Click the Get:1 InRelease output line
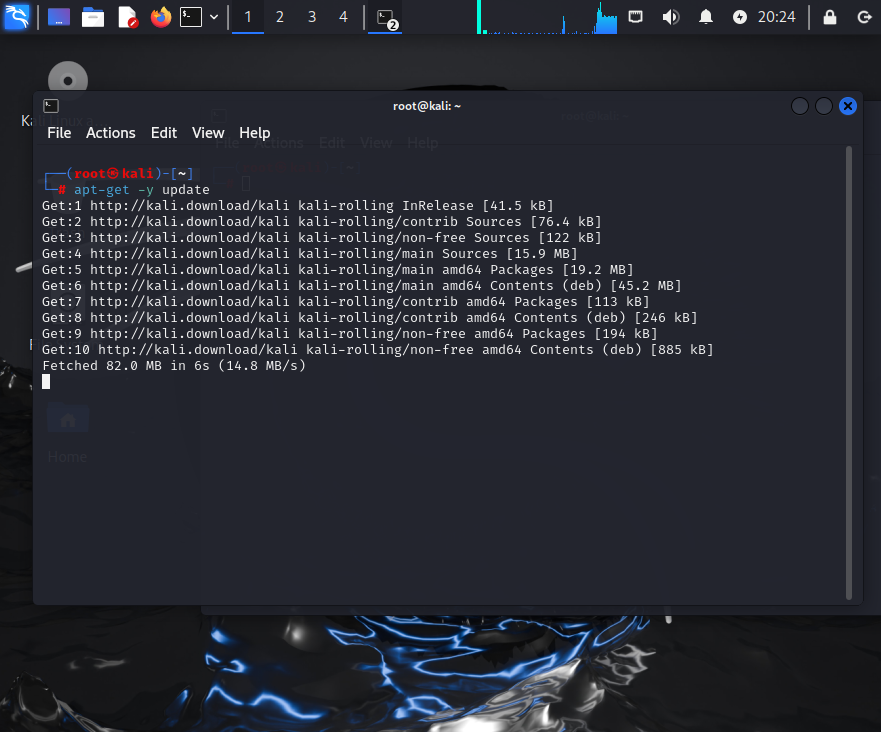 (298, 206)
